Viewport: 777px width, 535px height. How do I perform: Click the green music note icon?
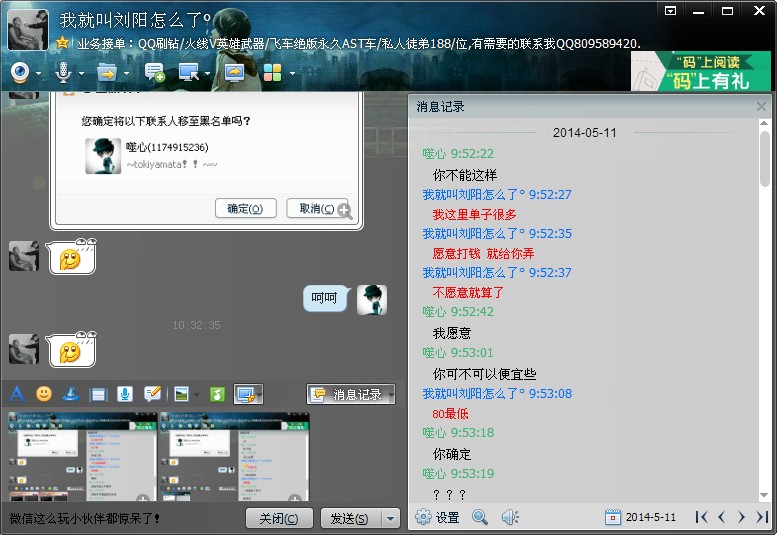216,394
